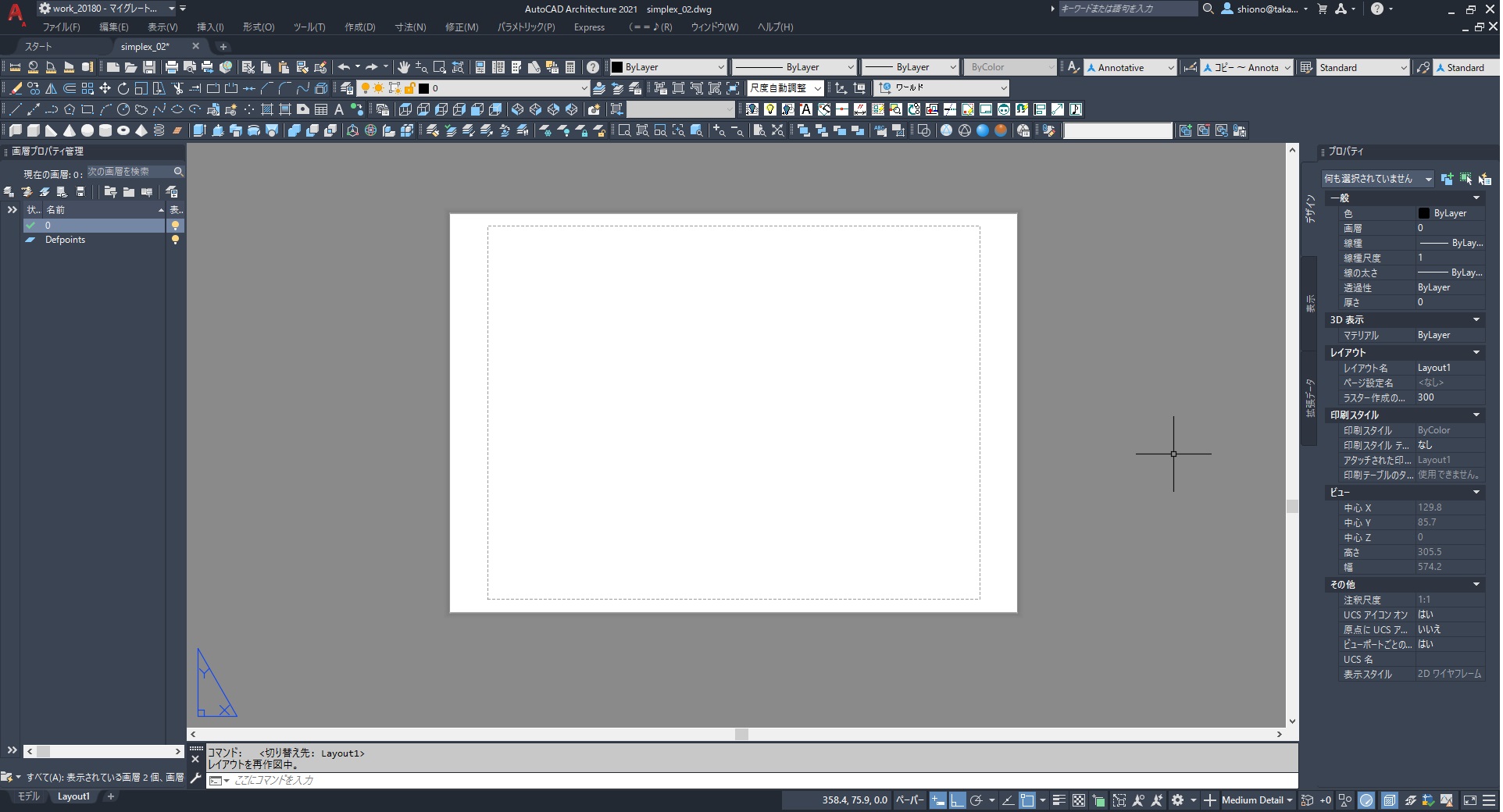Open the Annotative text style dropdown
The width and height of the screenshot is (1503, 812).
1130,68
